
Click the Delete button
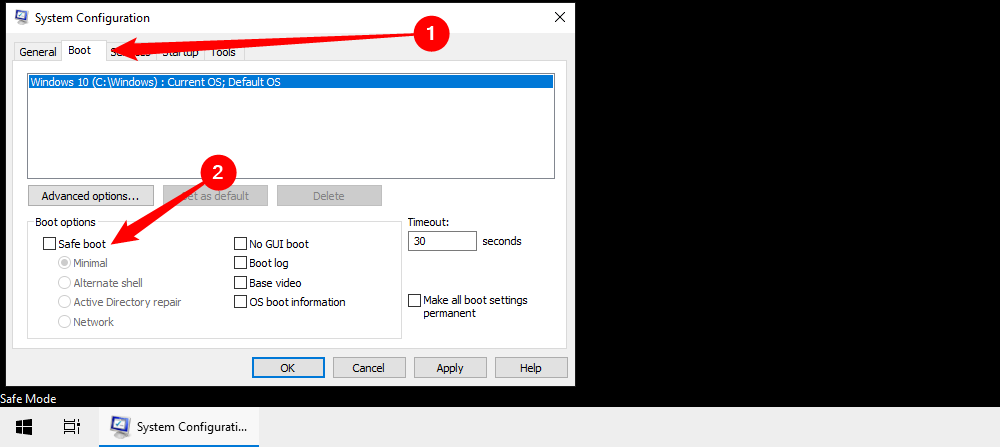pyautogui.click(x=329, y=196)
